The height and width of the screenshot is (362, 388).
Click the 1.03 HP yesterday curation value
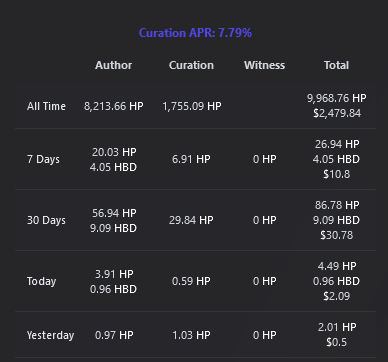click(191, 335)
